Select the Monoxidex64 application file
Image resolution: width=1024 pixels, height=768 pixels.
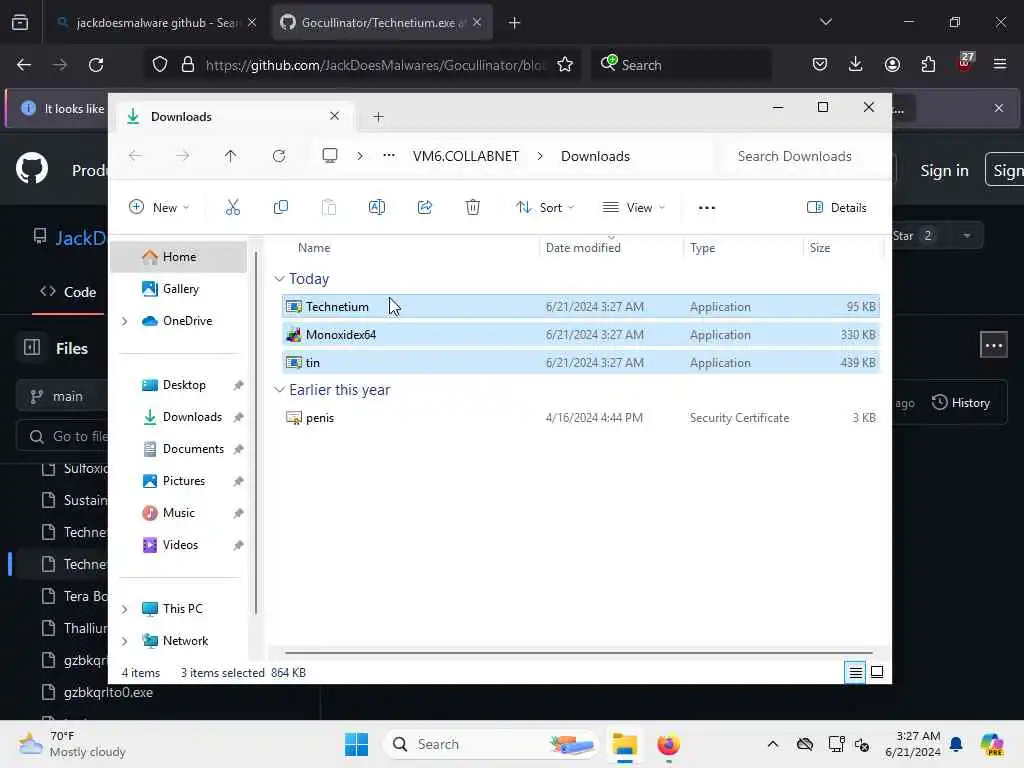(581, 335)
